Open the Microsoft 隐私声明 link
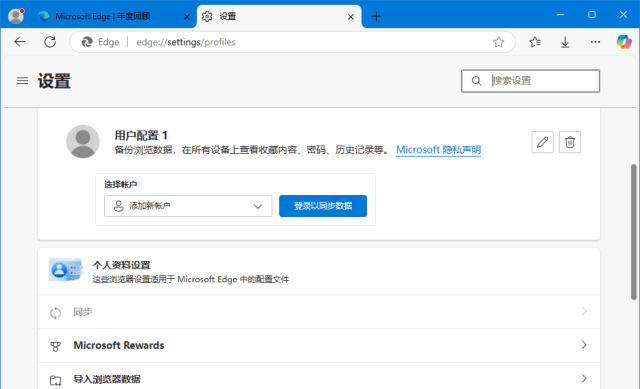The width and height of the screenshot is (640, 389). point(438,150)
